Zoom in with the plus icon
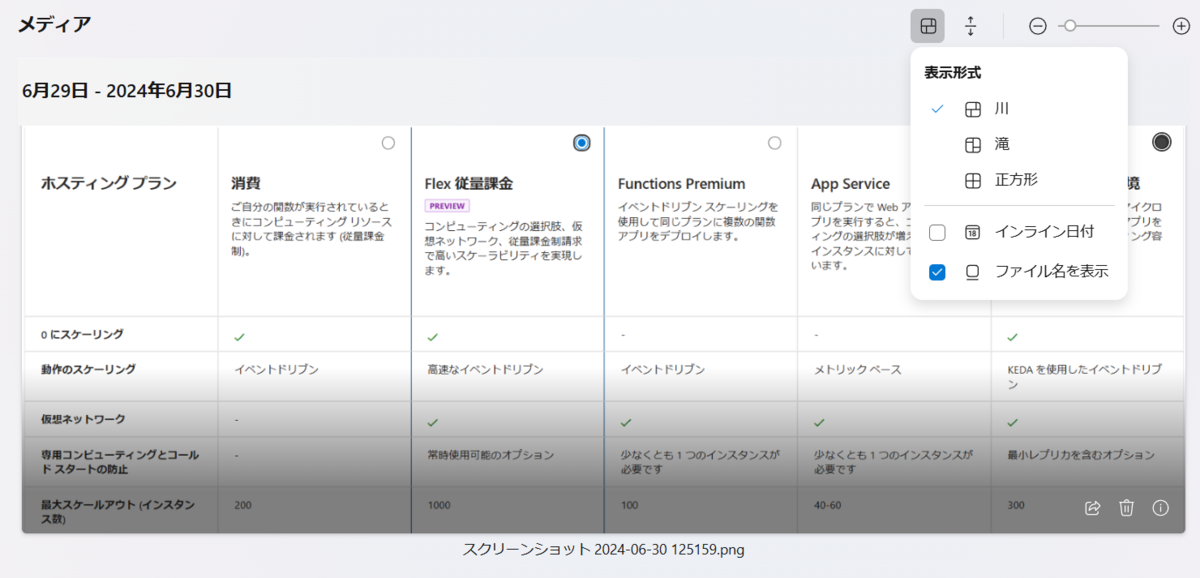Viewport: 1200px width, 578px height. [x=1181, y=26]
